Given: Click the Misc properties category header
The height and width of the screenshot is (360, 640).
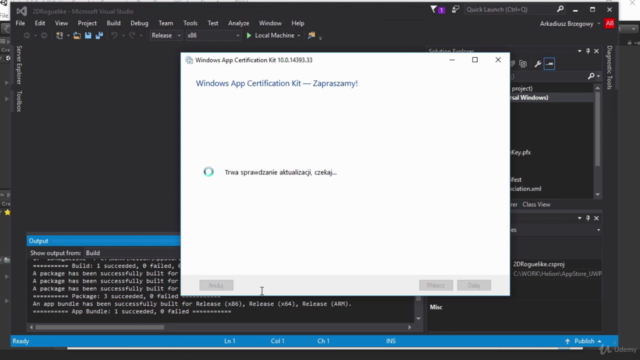Looking at the screenshot, I should pyautogui.click(x=436, y=307).
